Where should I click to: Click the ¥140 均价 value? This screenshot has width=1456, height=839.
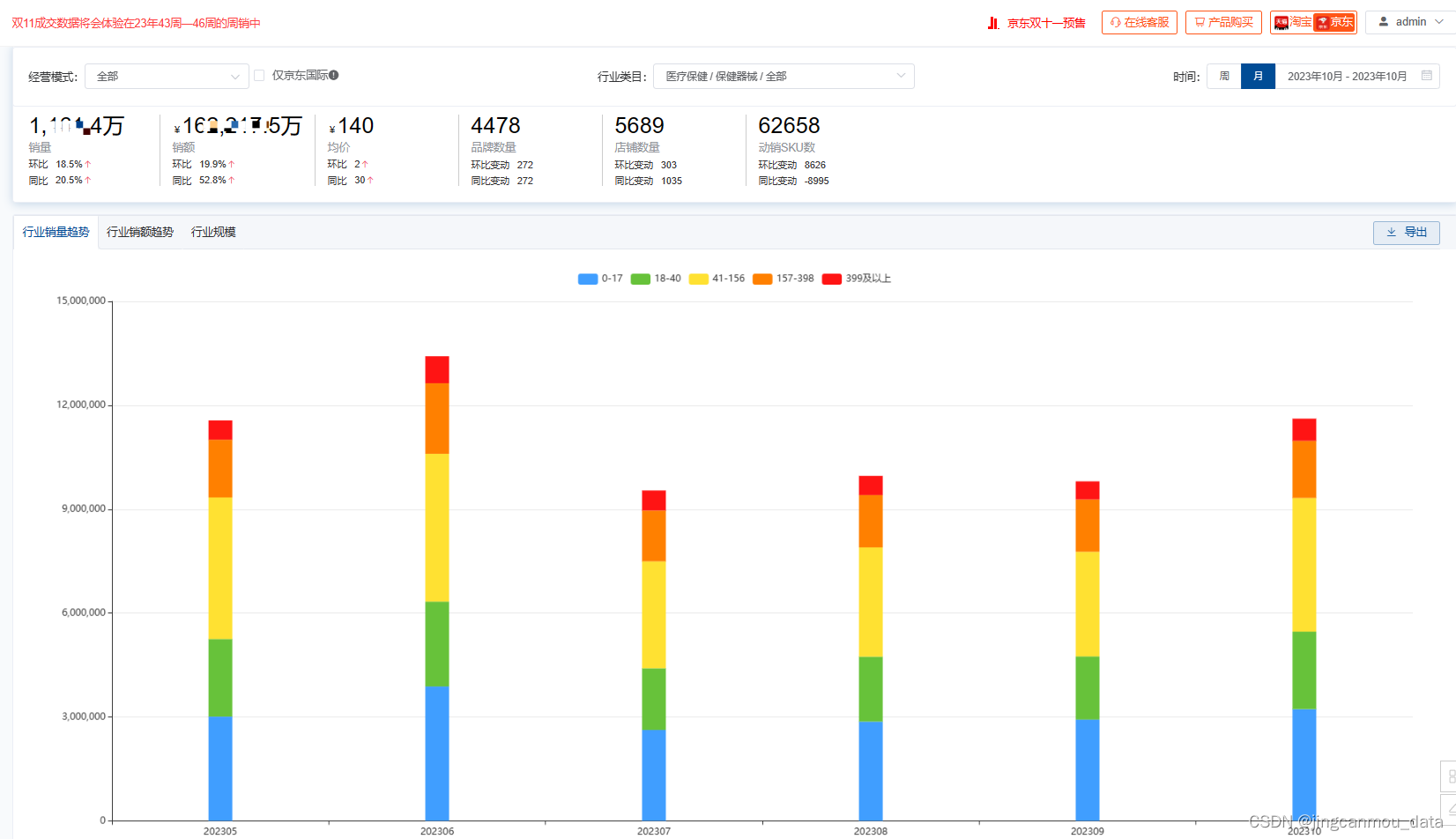tap(351, 126)
